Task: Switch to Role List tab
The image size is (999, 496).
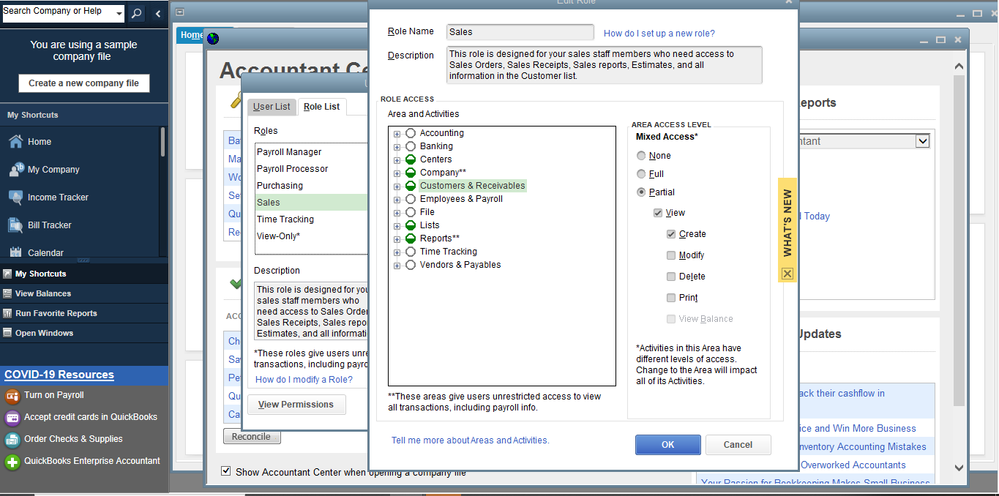Action: [x=322, y=106]
